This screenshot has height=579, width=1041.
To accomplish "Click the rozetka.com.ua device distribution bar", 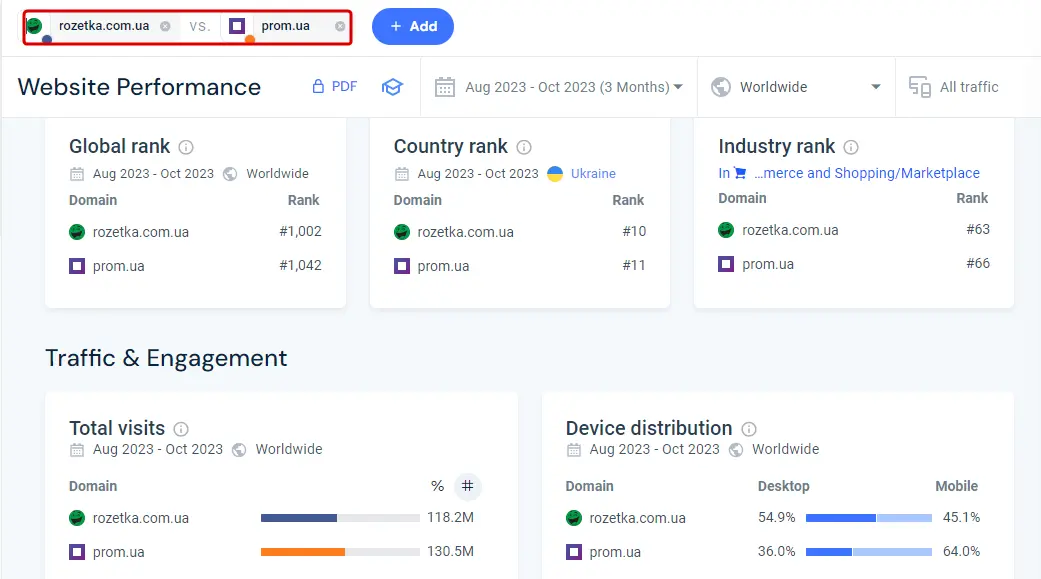I will (869, 518).
